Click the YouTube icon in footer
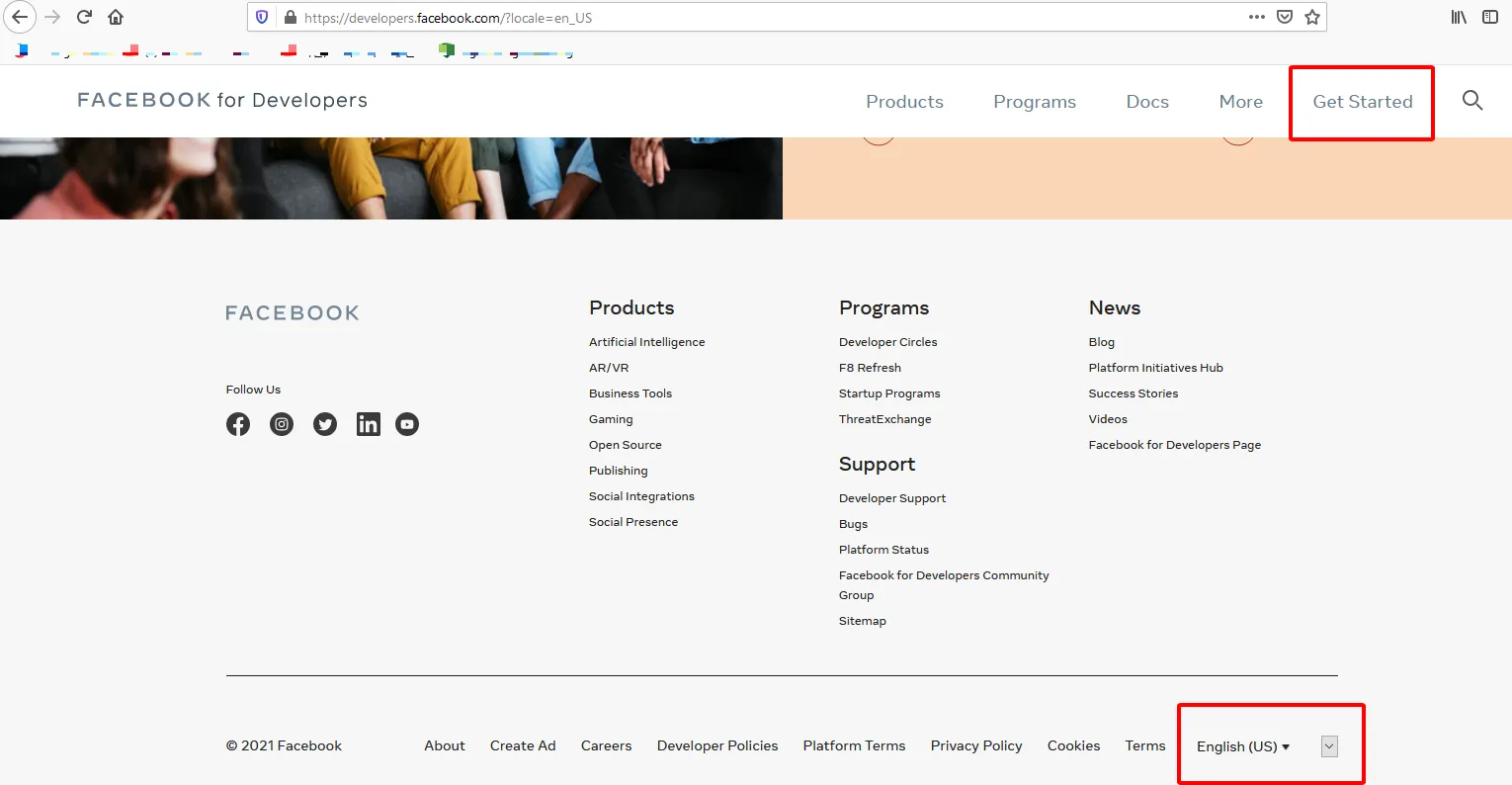1512x785 pixels. click(407, 424)
